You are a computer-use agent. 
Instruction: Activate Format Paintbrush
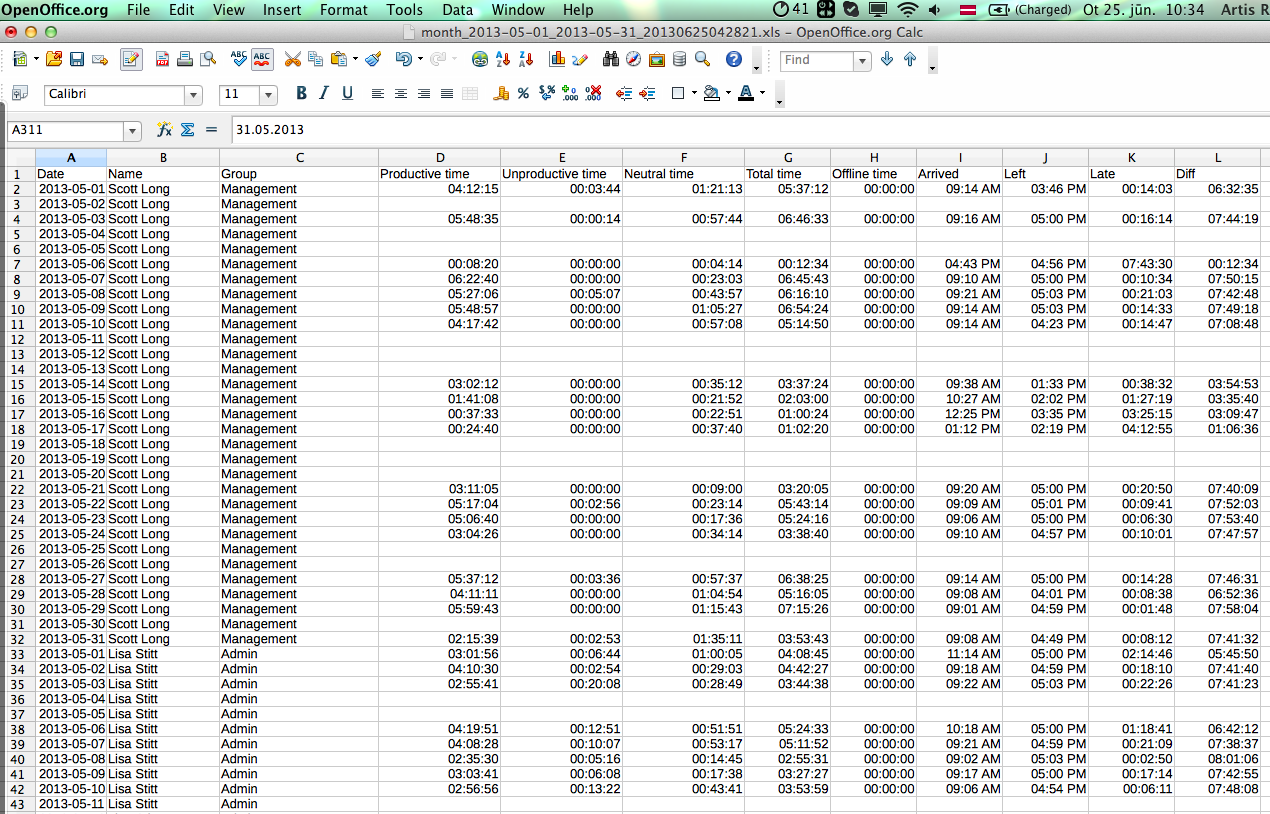[x=373, y=60]
